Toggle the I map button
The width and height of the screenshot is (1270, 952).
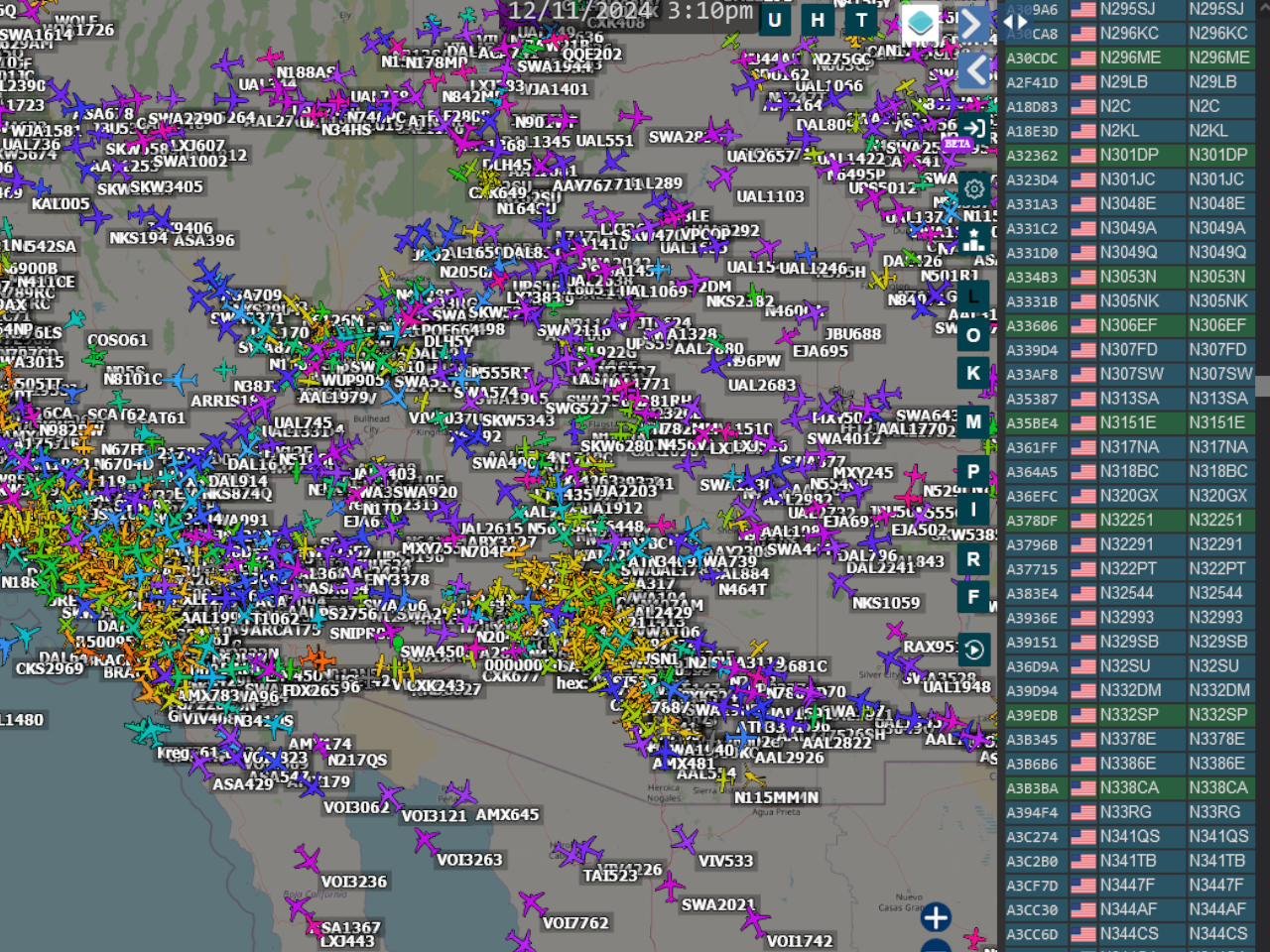pyautogui.click(x=973, y=510)
